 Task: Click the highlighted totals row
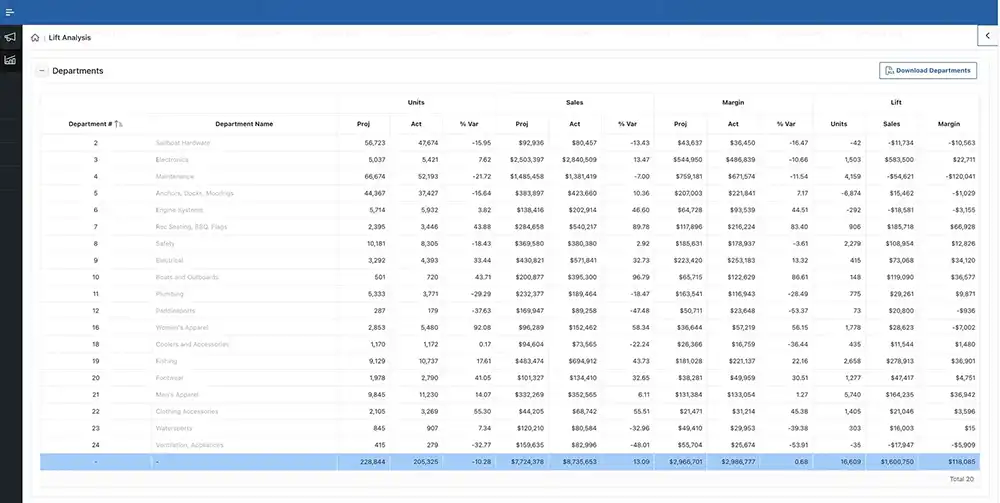(x=500, y=462)
